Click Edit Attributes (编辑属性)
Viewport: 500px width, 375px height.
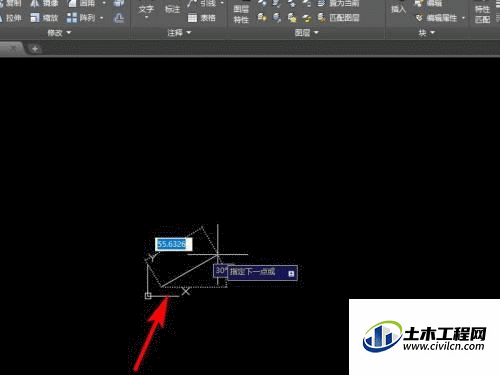coord(436,18)
